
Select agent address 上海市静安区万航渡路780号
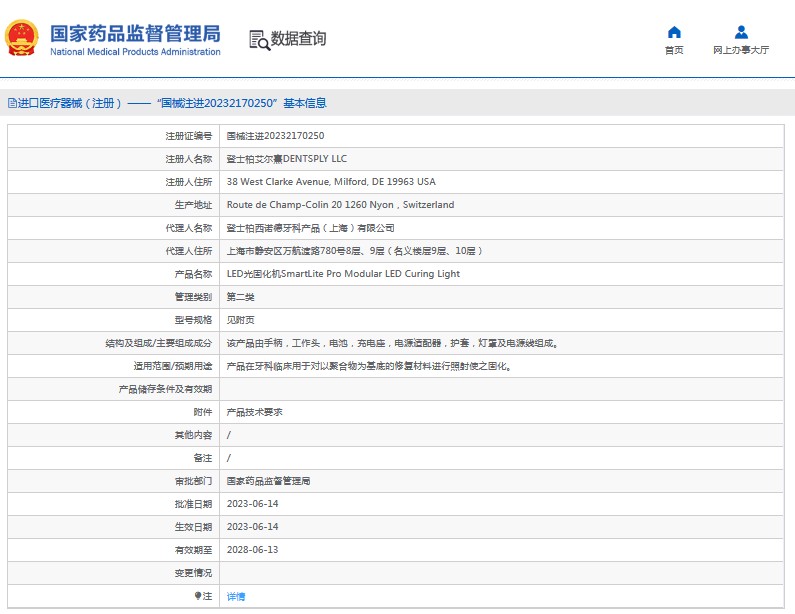[354, 251]
